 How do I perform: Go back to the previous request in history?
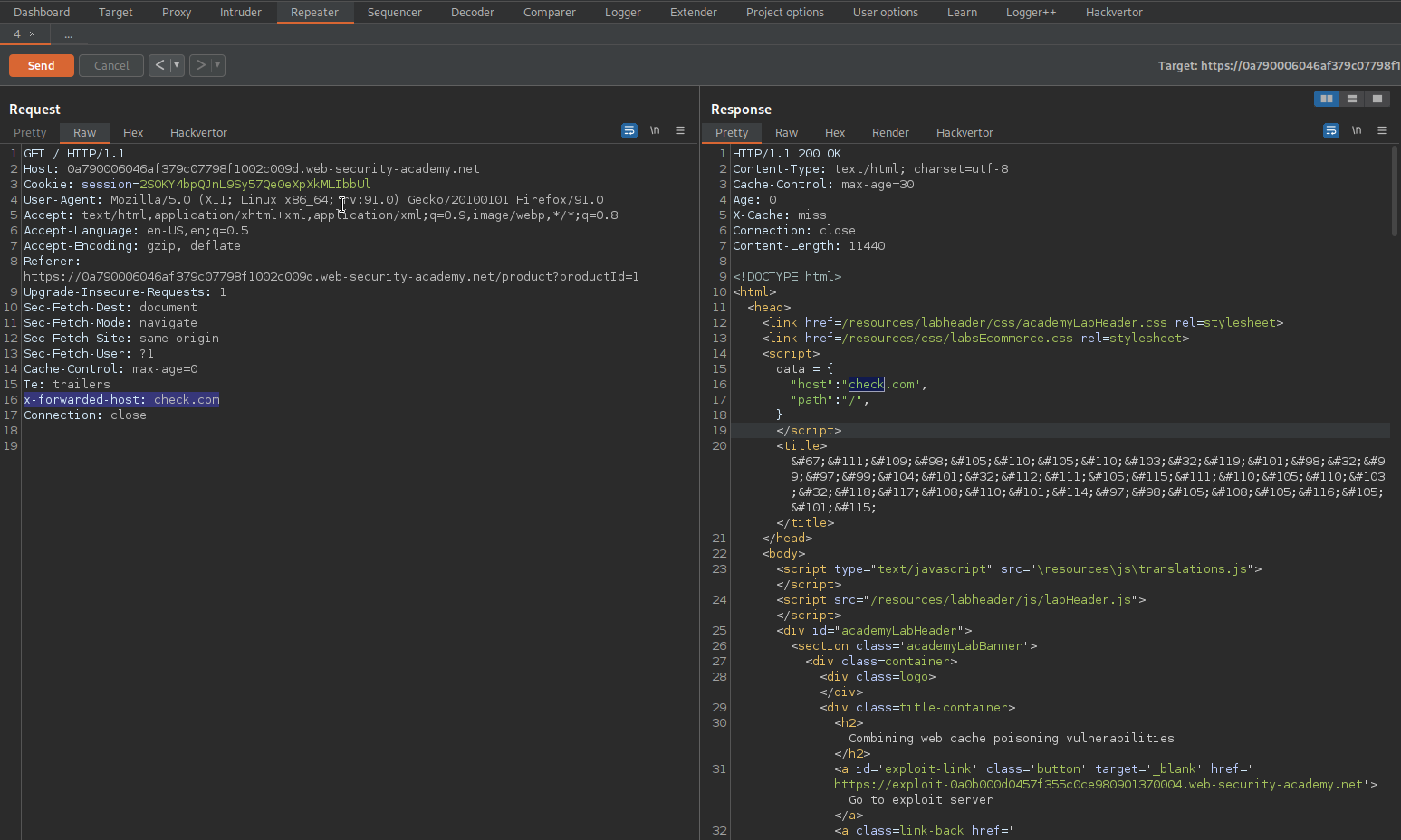160,65
